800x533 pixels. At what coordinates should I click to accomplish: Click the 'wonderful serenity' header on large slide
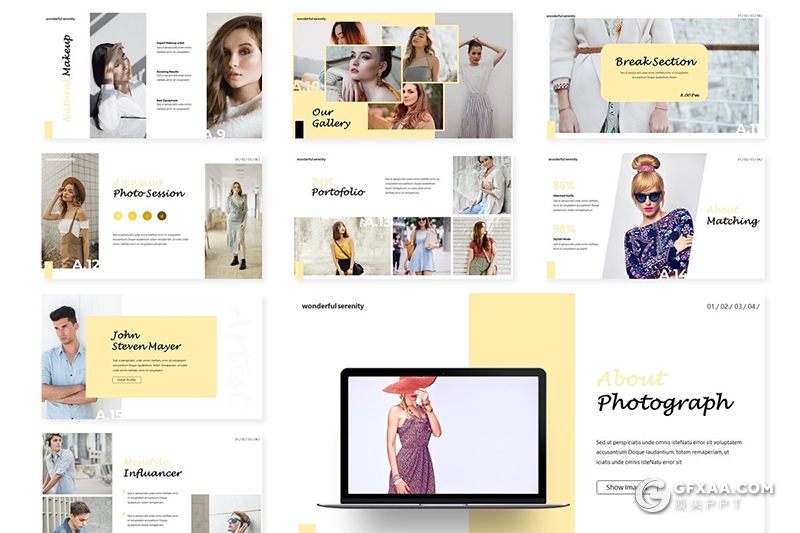(x=333, y=306)
